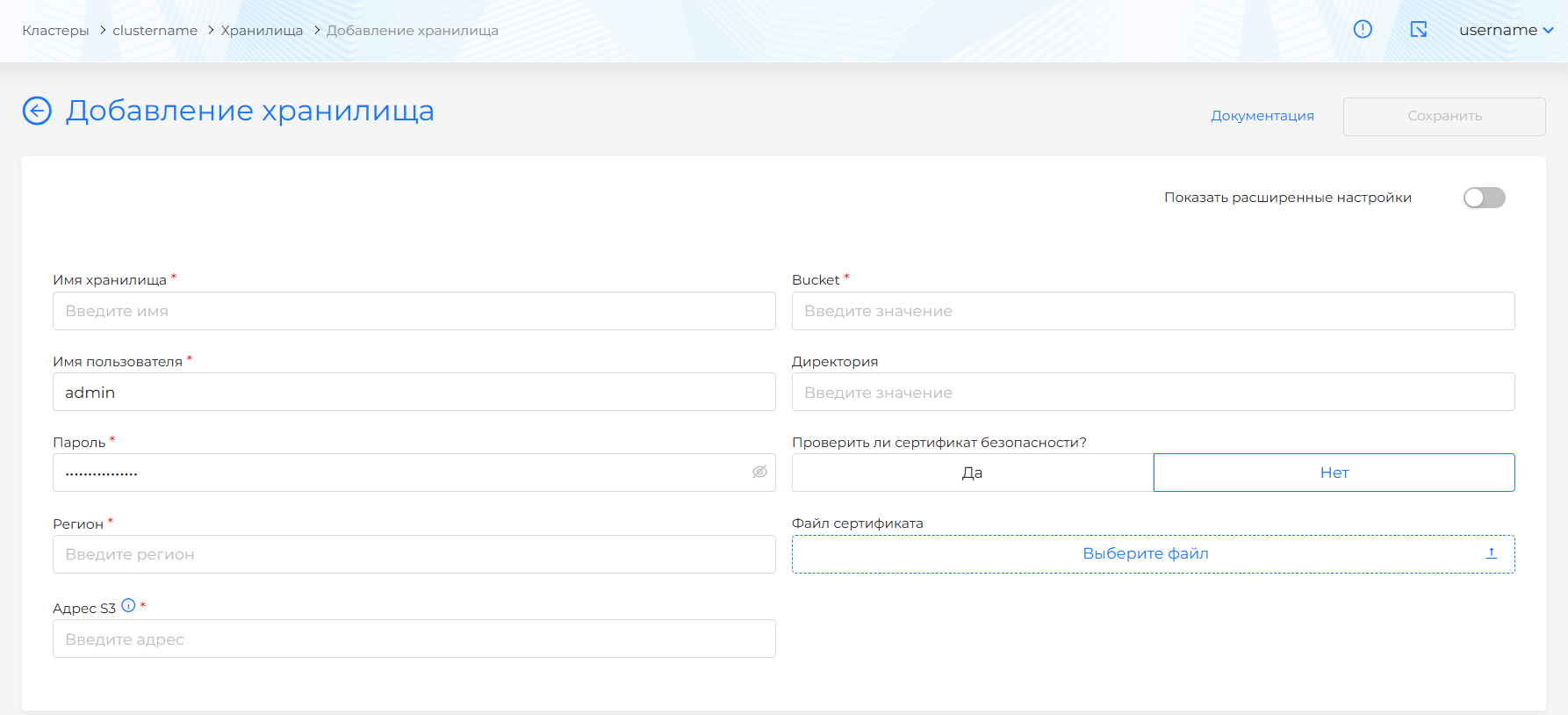Image resolution: width=1568 pixels, height=715 pixels.
Task: Click the info icon next to Адрес S3
Action: click(x=128, y=605)
